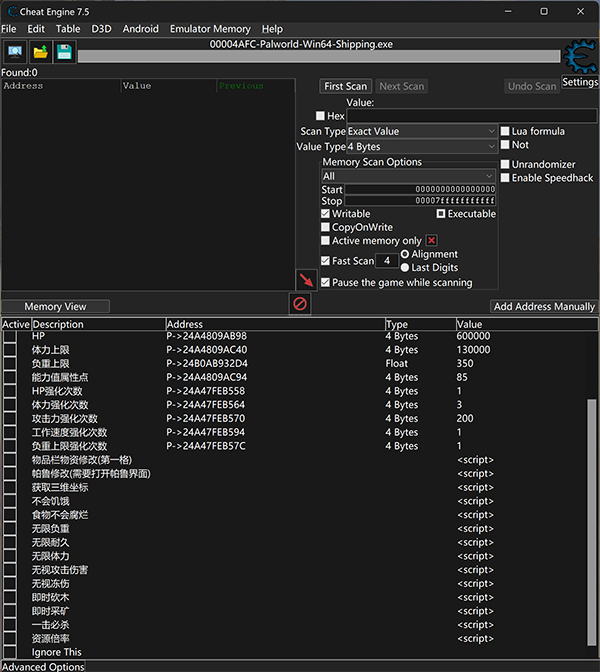Click the Address column header in found list

pos(61,86)
